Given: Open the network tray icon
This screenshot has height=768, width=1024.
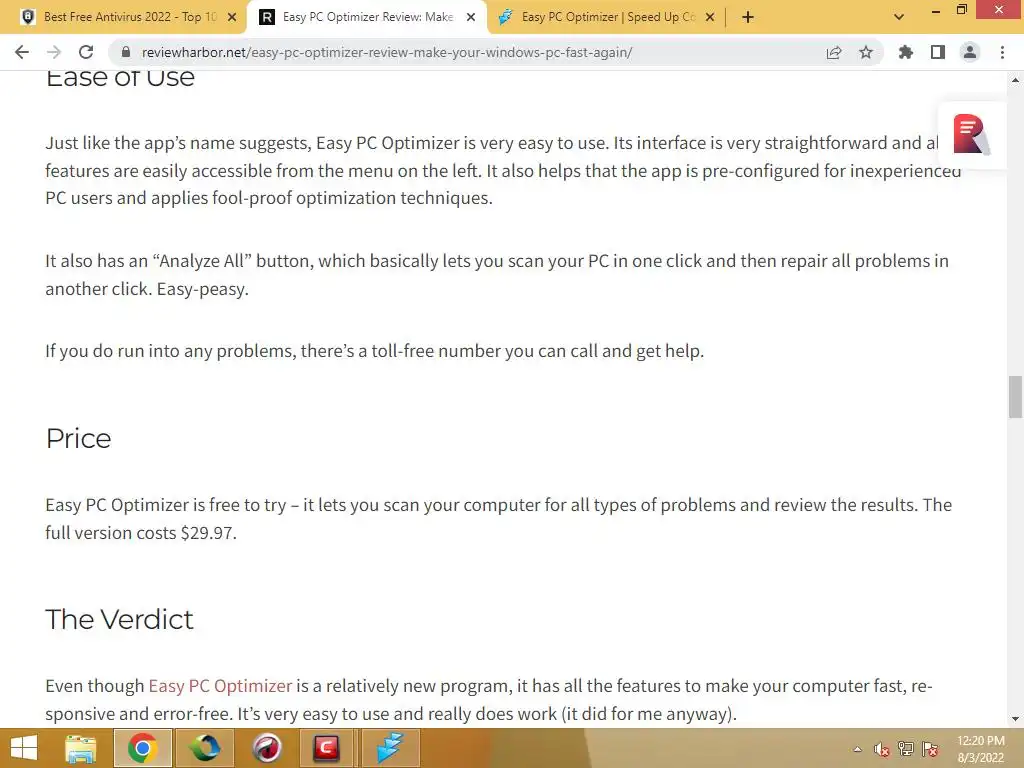Looking at the screenshot, I should [x=906, y=749].
